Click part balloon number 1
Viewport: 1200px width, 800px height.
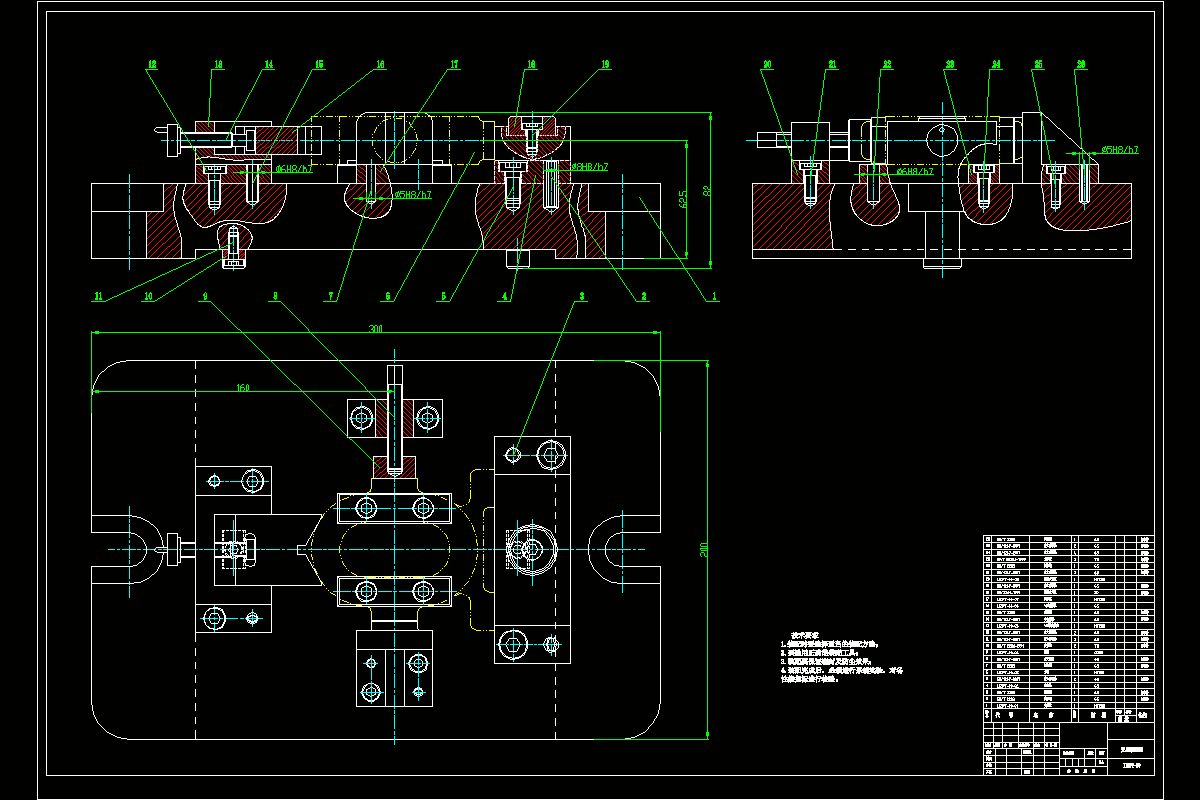click(715, 297)
